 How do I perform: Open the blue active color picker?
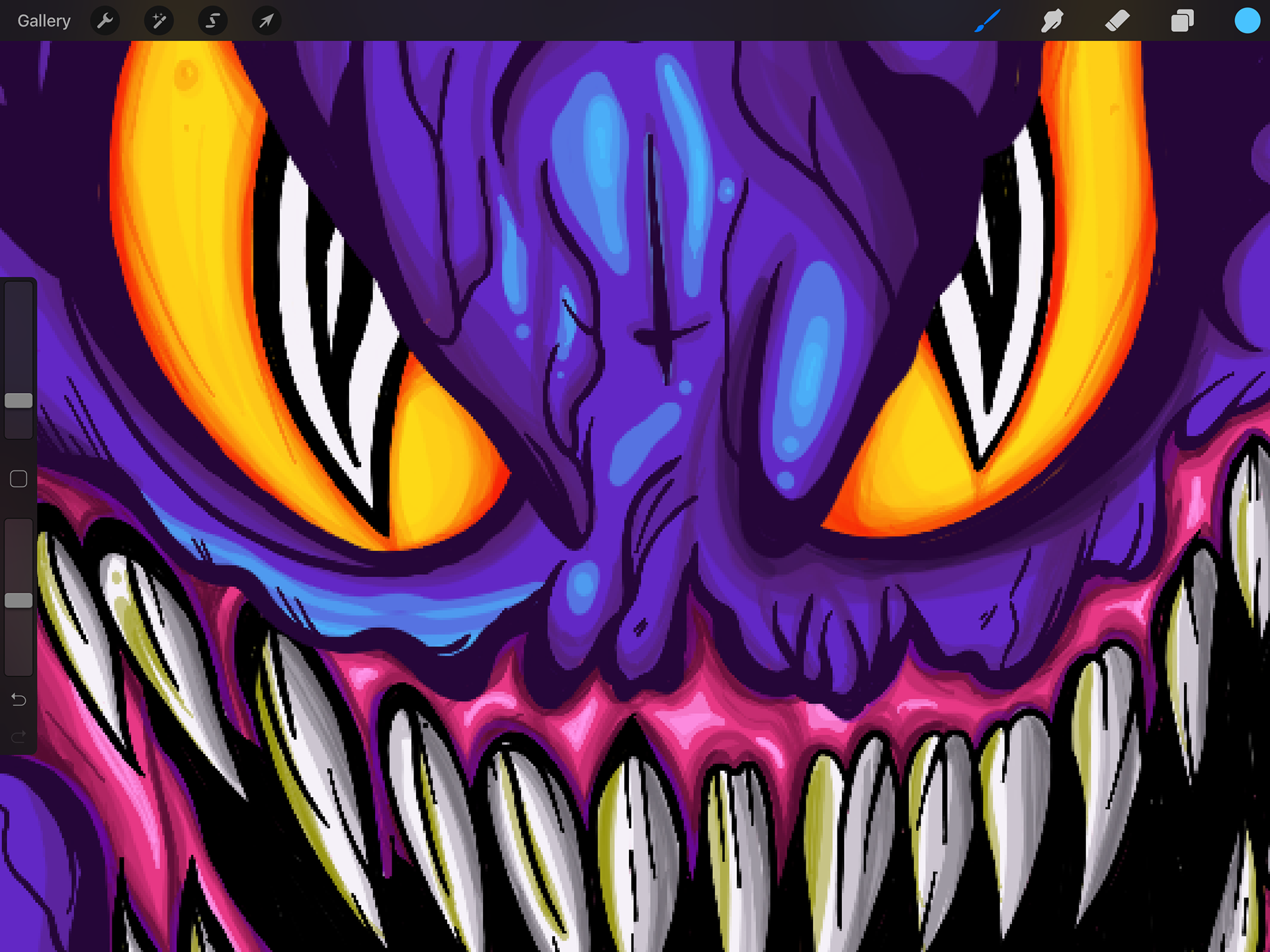point(1247,21)
